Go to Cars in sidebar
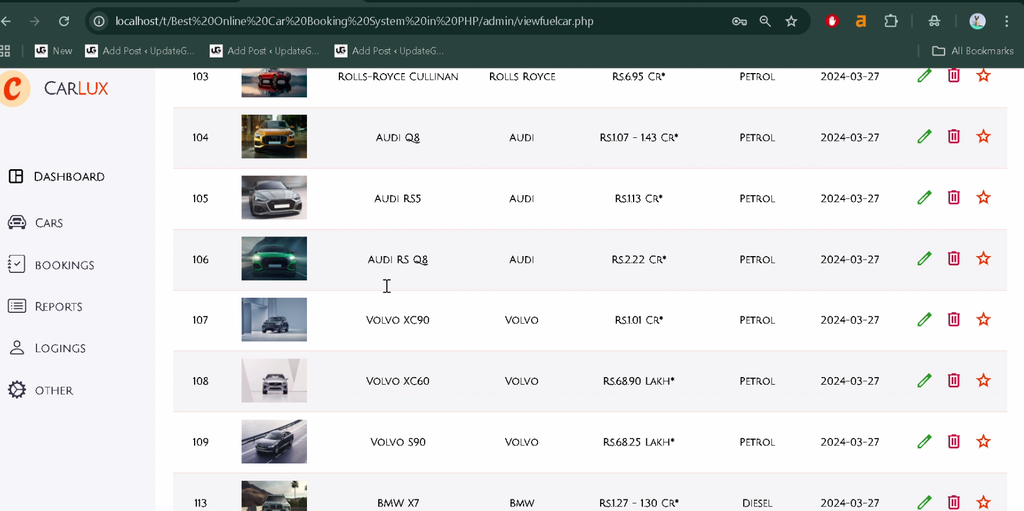 [35, 223]
